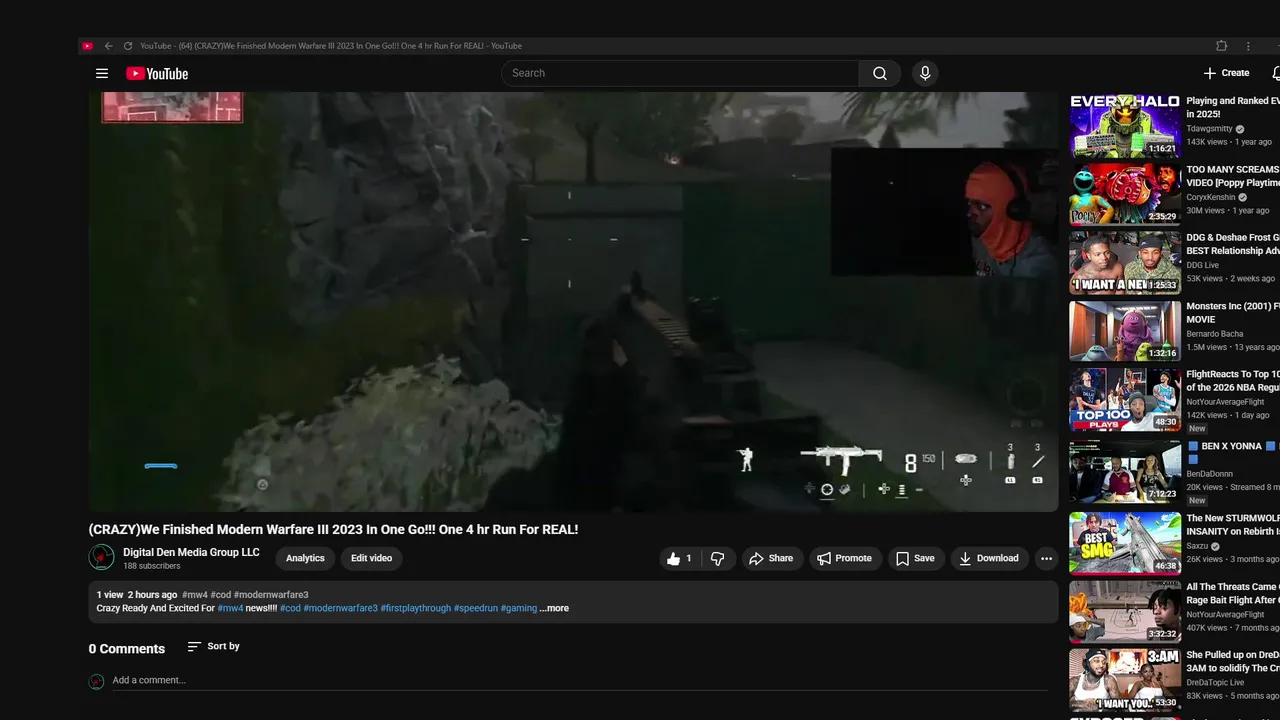The height and width of the screenshot is (720, 1280).
Task: Click the #gaming hashtag
Action: point(519,608)
